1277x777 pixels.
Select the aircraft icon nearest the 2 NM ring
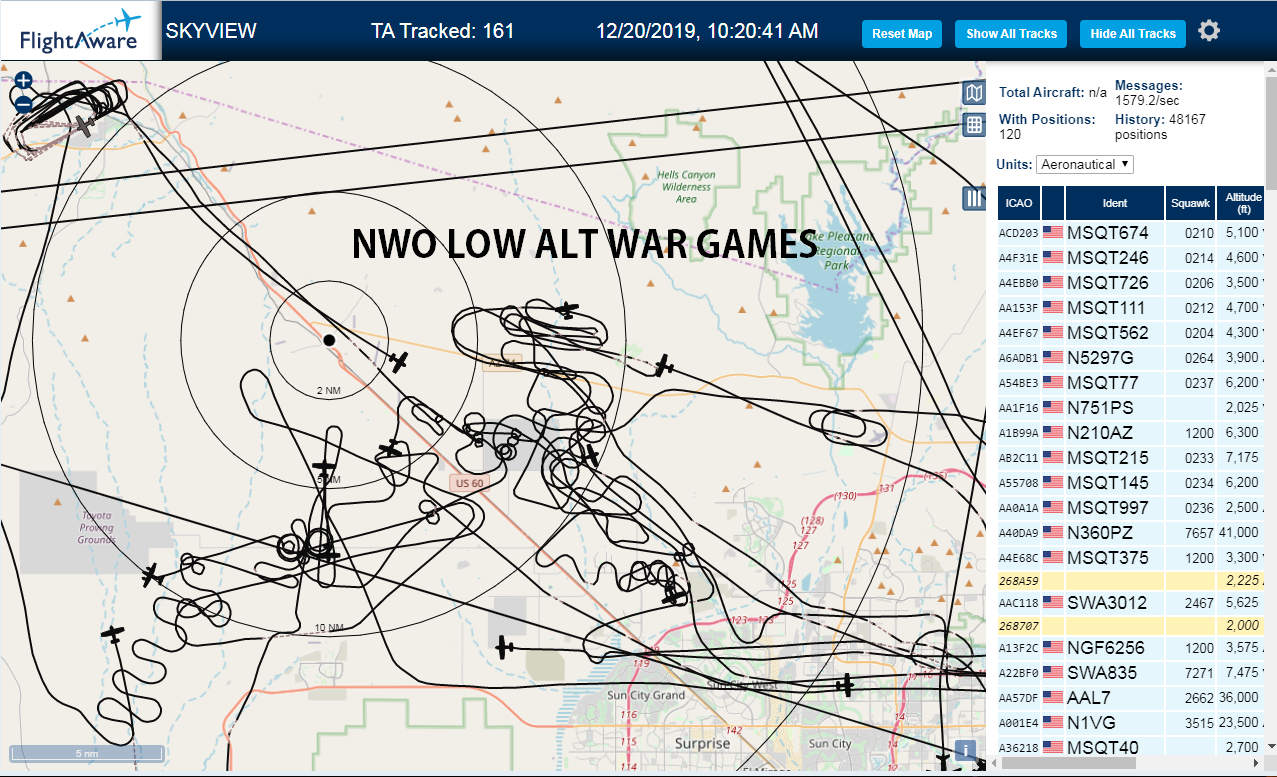399,361
